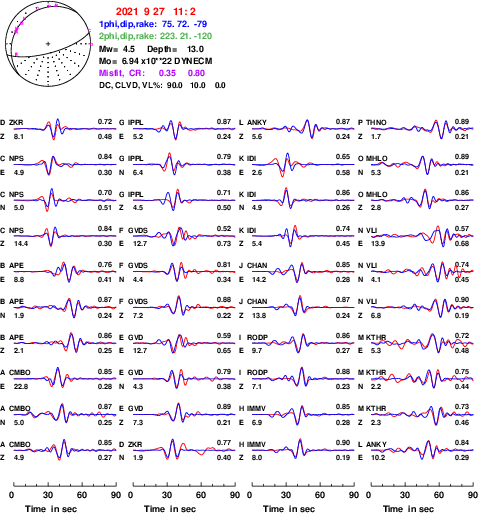Select the Mw 4.5 magnitude text
The image size is (478, 513).
point(117,49)
